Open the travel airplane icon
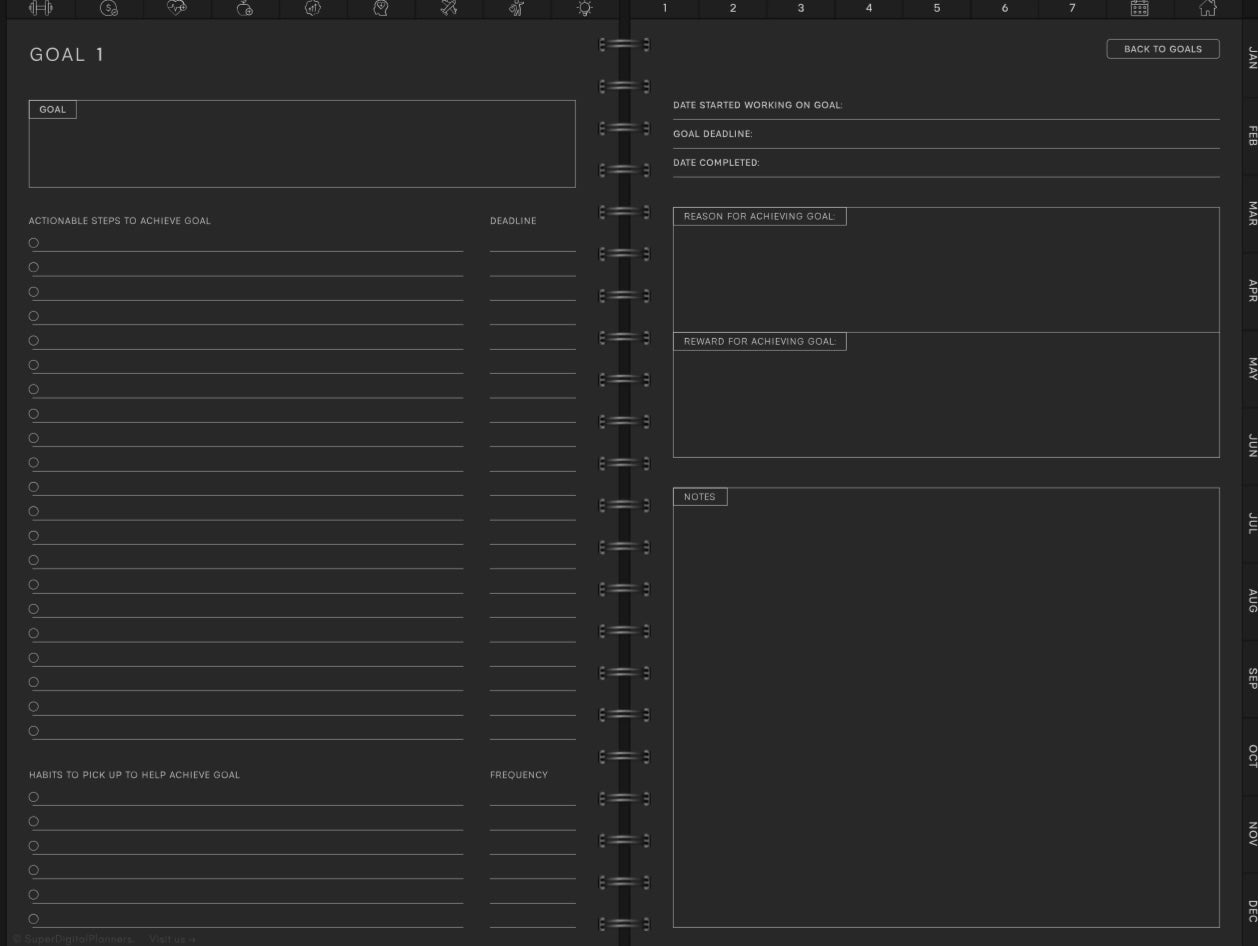The width and height of the screenshot is (1258, 946). tap(449, 8)
